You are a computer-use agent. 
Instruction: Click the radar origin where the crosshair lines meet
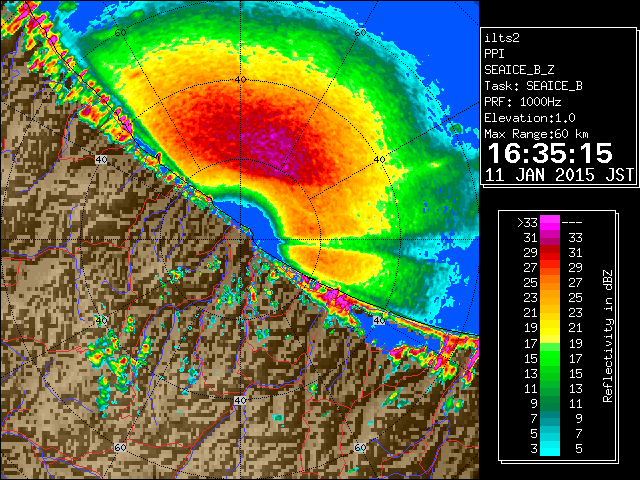[240, 240]
